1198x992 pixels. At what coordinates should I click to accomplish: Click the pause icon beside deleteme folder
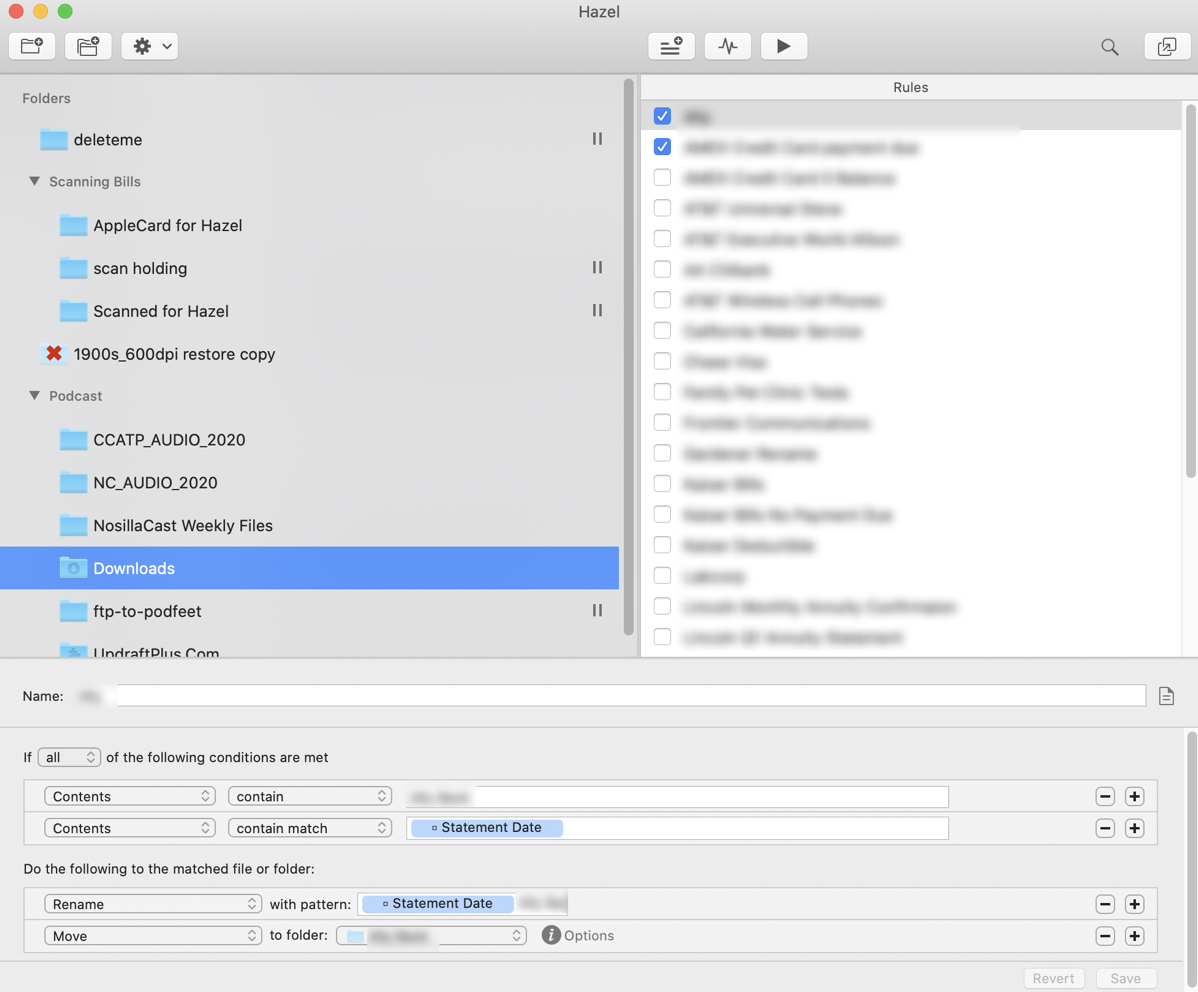597,139
